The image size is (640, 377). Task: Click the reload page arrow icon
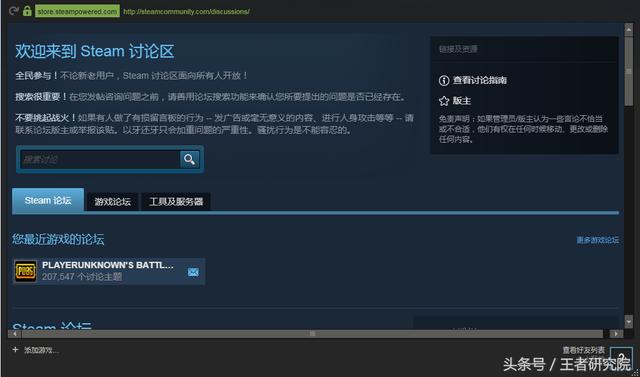[13, 11]
